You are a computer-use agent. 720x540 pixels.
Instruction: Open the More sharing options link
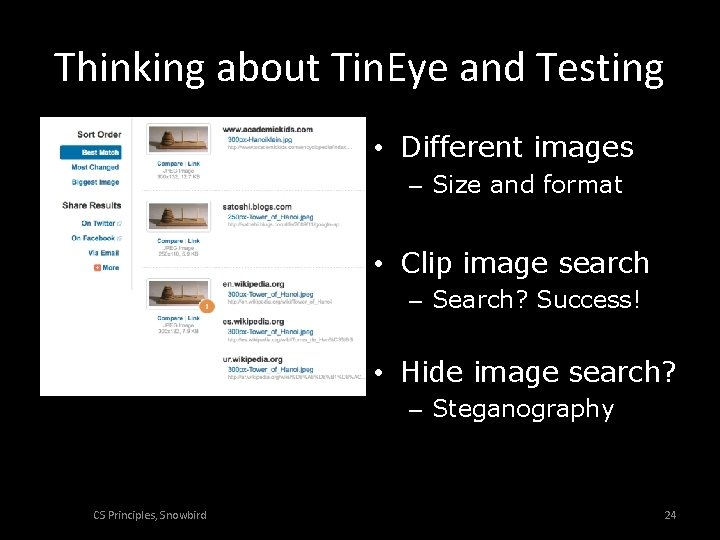pyautogui.click(x=111, y=268)
